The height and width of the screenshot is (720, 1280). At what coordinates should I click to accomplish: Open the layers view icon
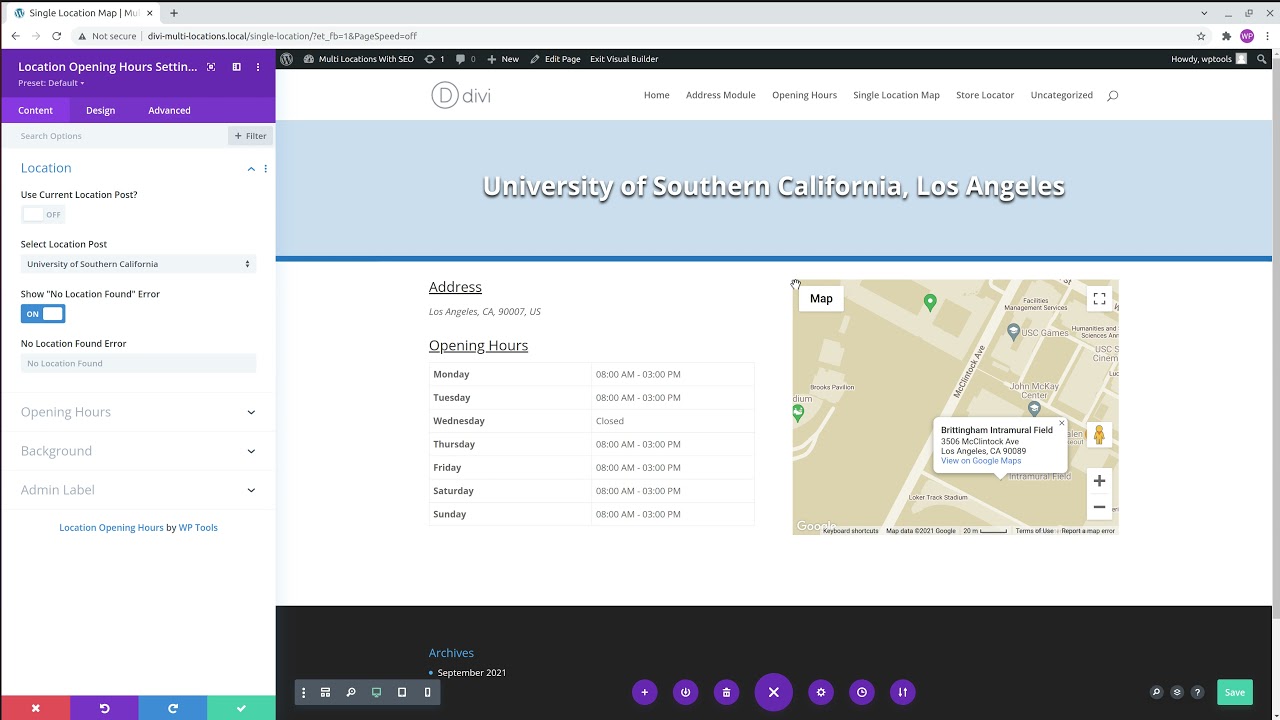coord(1177,692)
